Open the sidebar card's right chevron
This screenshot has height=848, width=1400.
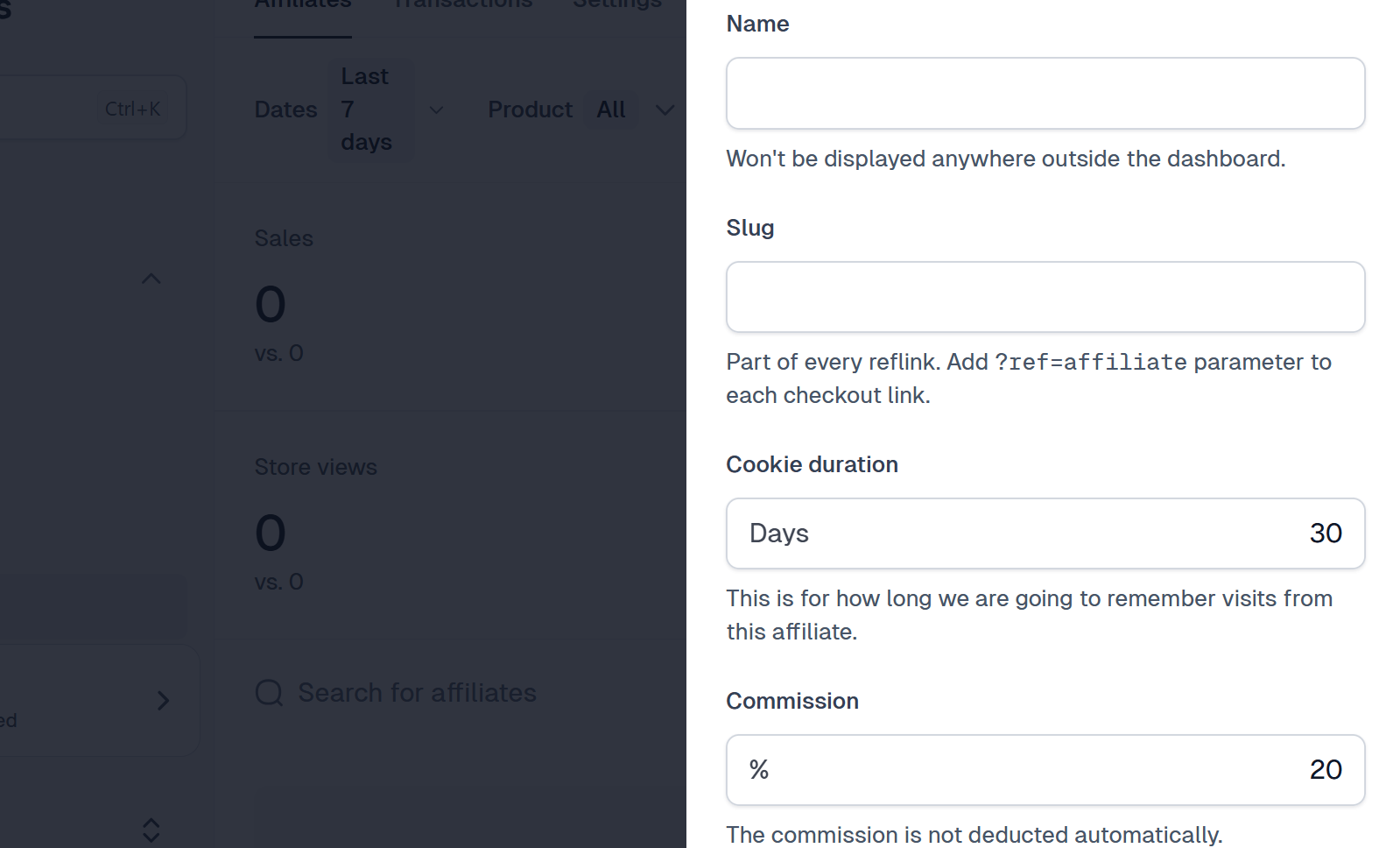tap(163, 701)
